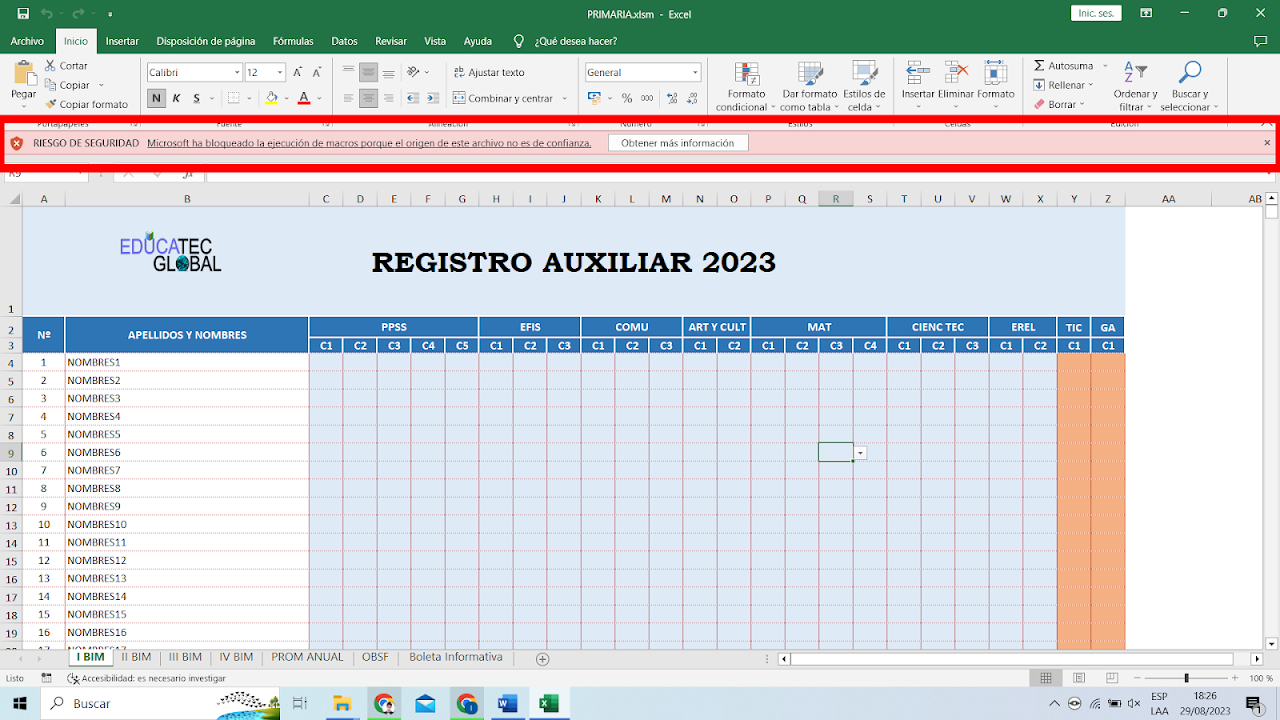Toggle align text right
Viewport: 1280px width, 720px height.
coord(388,98)
